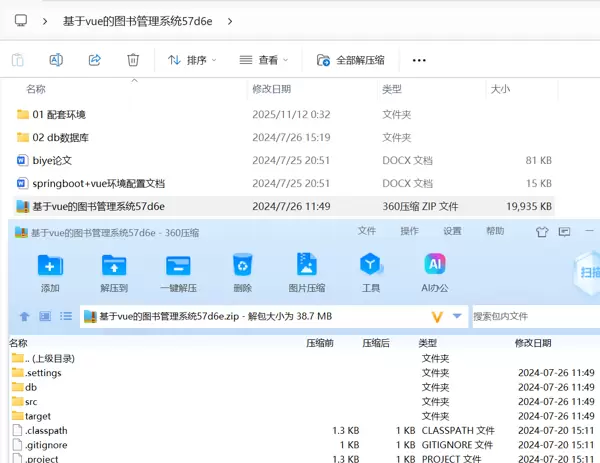Open the 设置 menu in 360压缩

[x=452, y=231]
